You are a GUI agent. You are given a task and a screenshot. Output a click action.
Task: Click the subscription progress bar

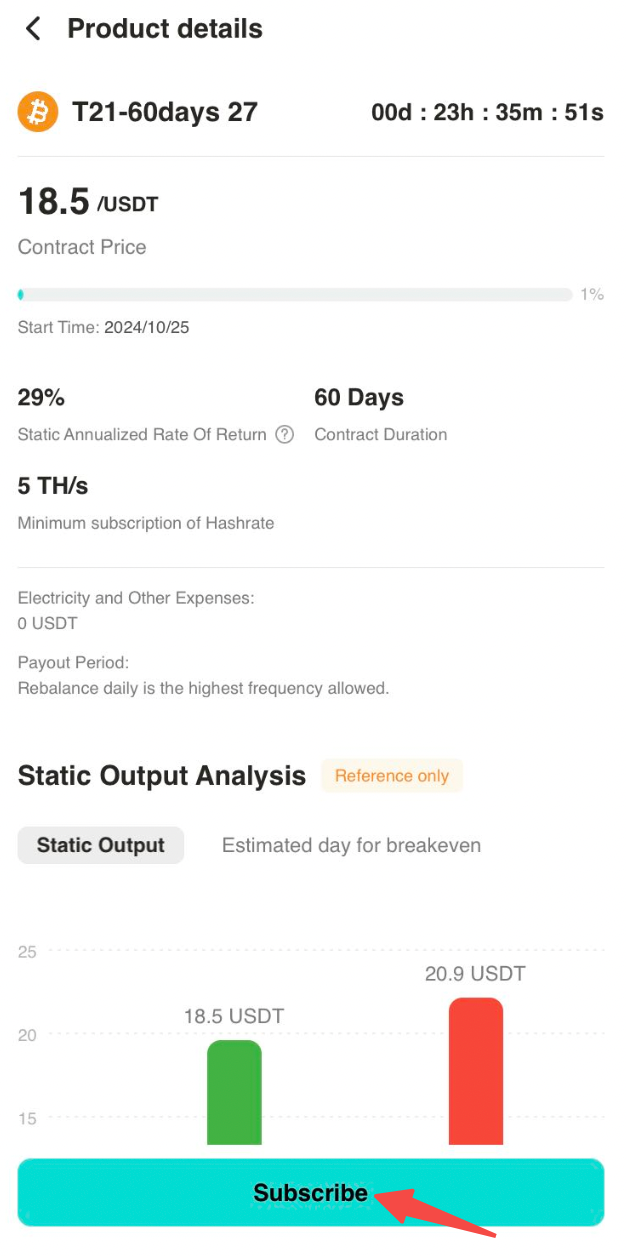pyautogui.click(x=295, y=295)
